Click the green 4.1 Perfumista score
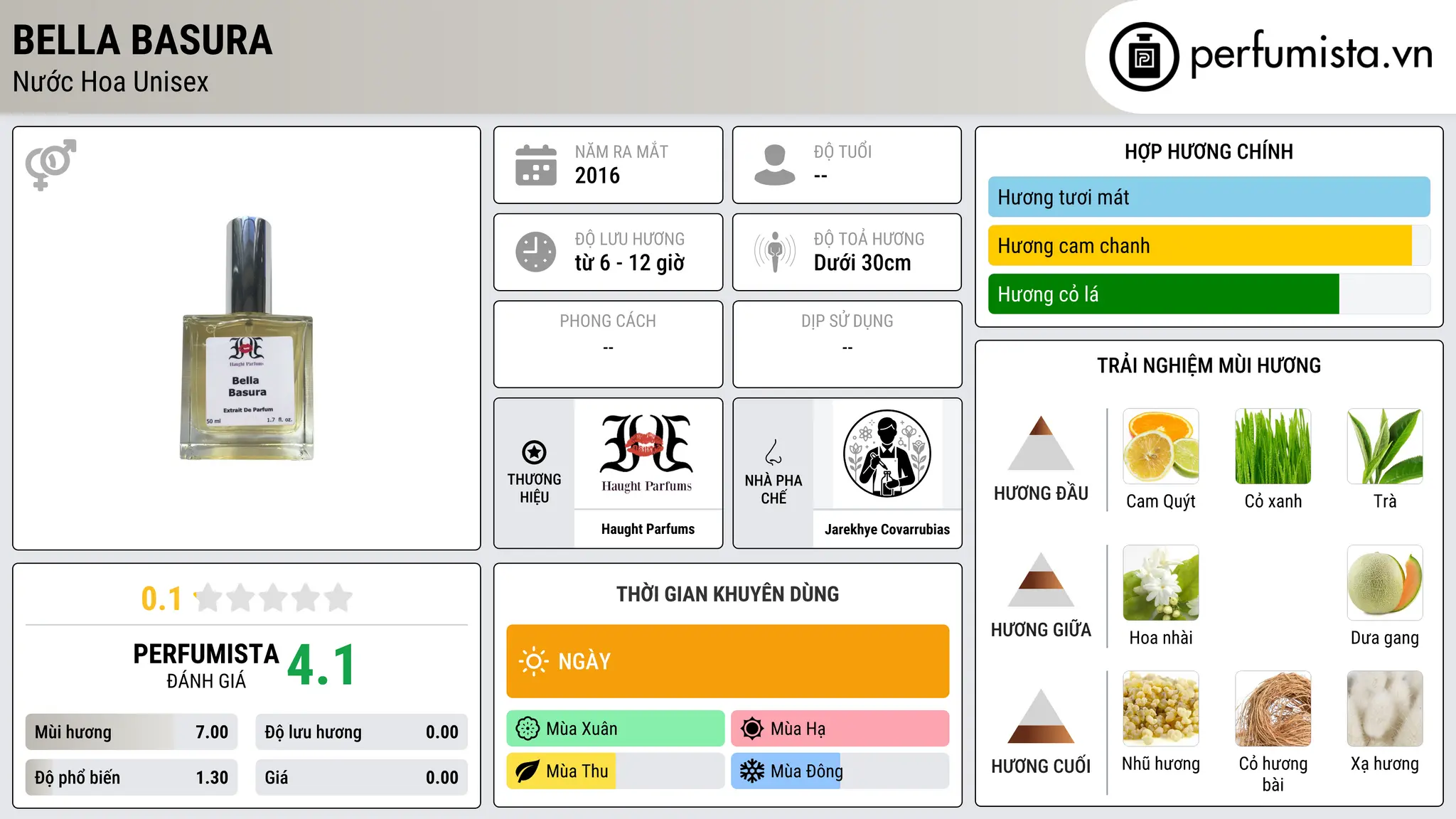This screenshot has width=1456, height=819. point(321,665)
